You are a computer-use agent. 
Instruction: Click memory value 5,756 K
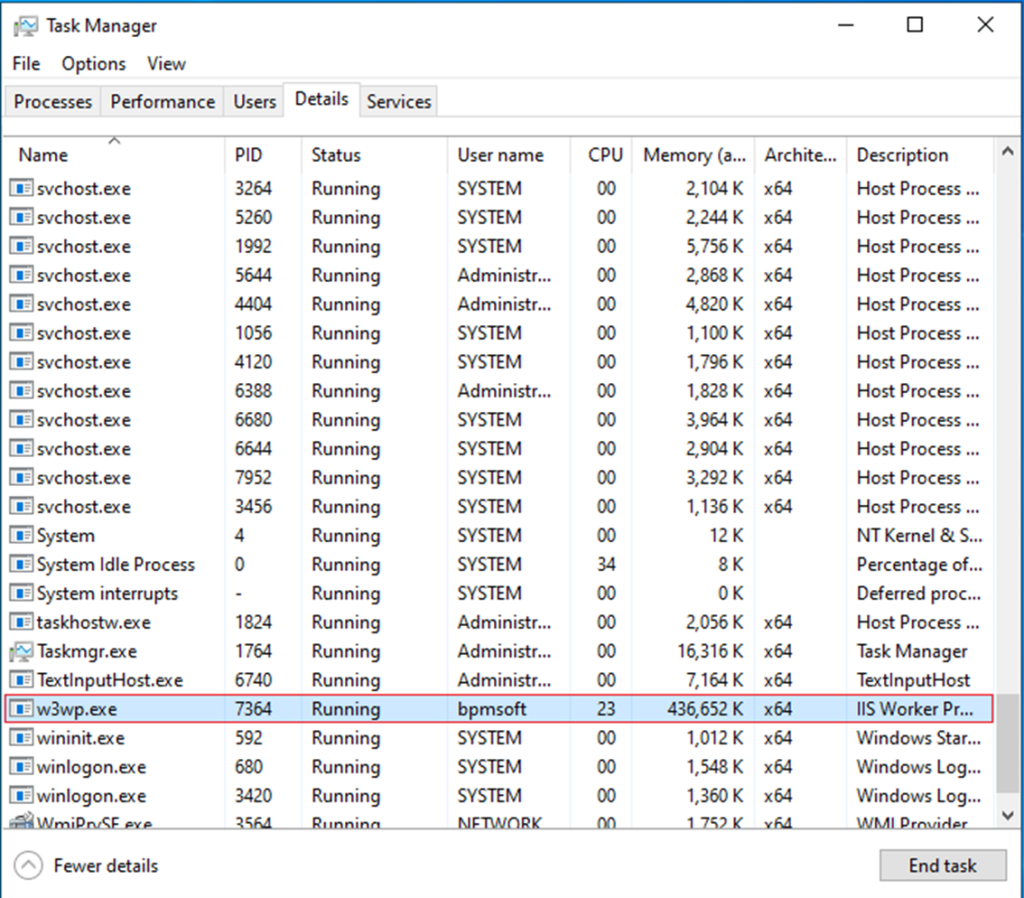(714, 246)
